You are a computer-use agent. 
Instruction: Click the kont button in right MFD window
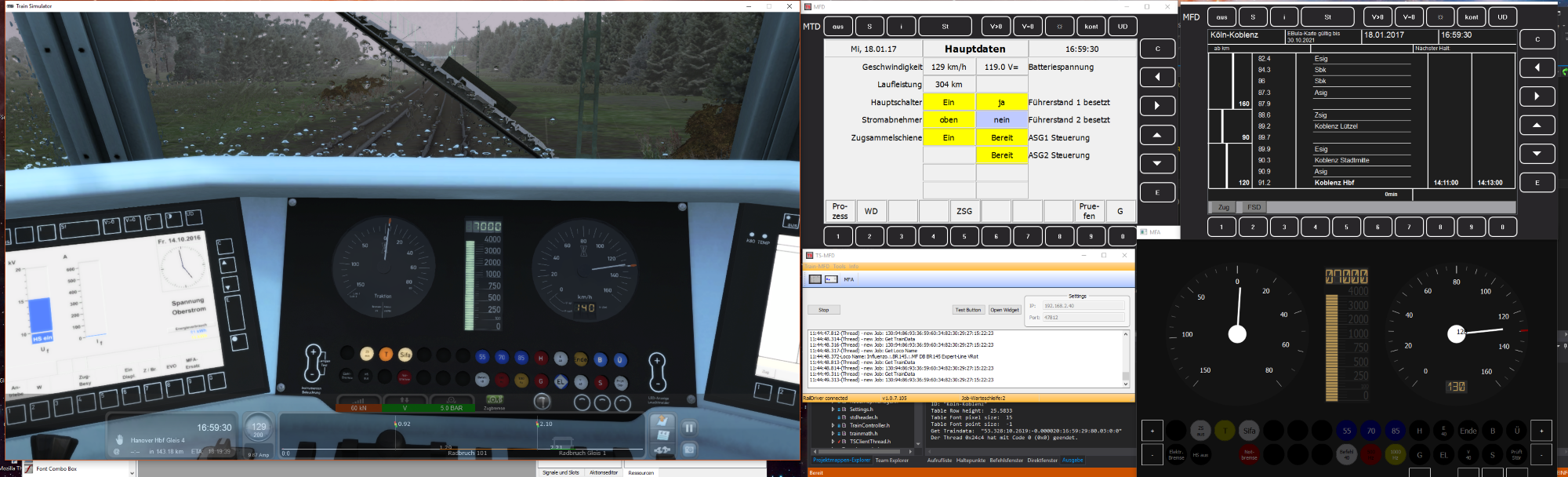coord(1472,16)
